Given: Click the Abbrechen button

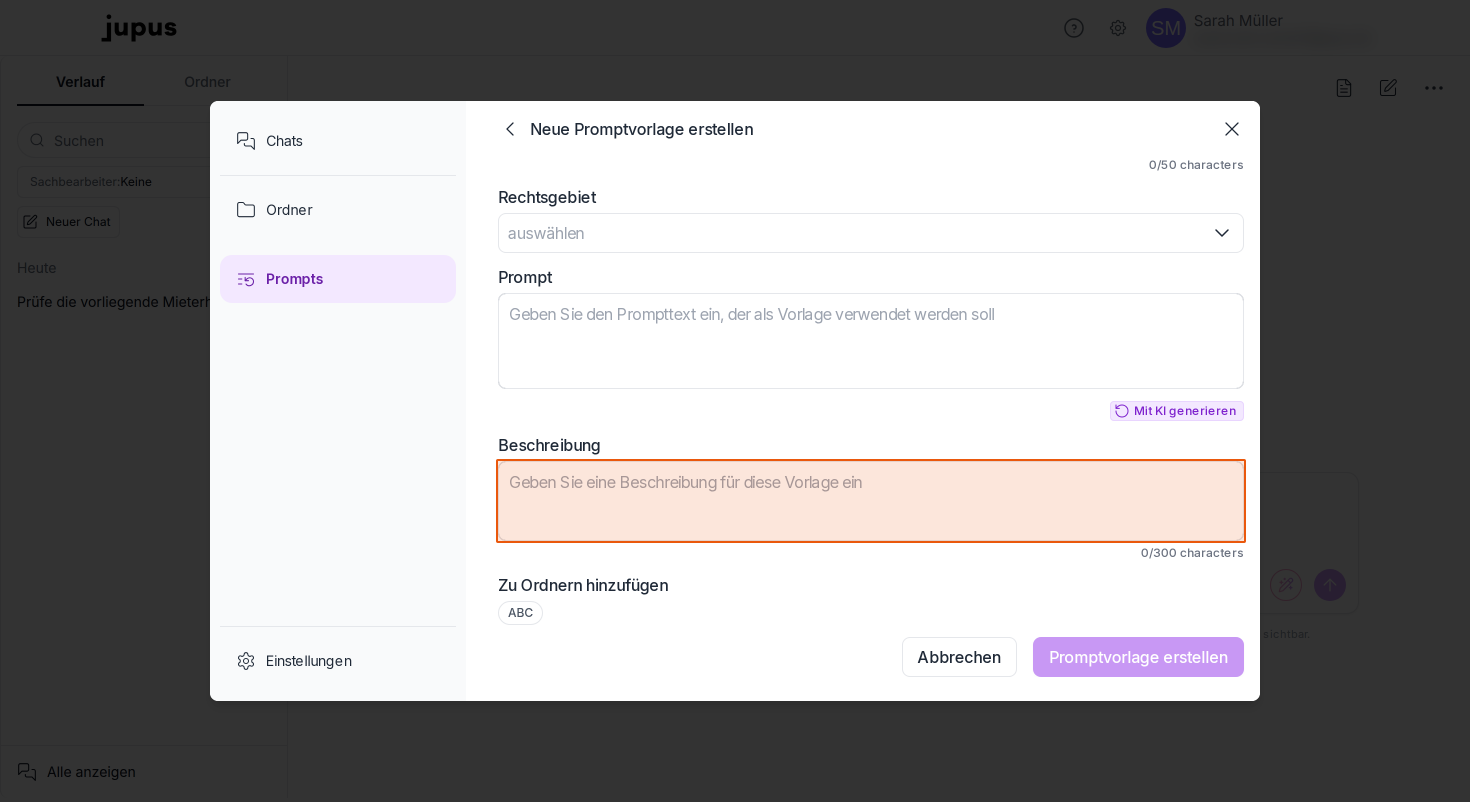Looking at the screenshot, I should click(x=959, y=657).
